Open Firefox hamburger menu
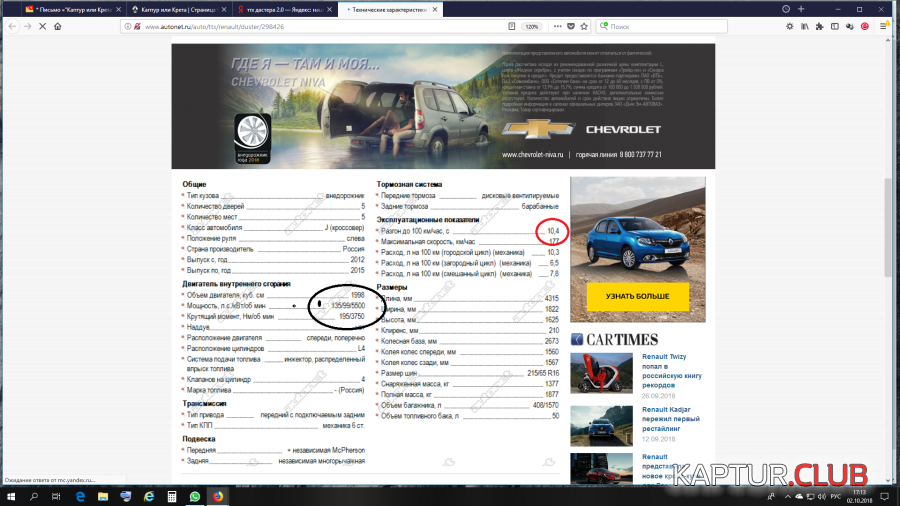The image size is (900, 506). (x=884, y=26)
